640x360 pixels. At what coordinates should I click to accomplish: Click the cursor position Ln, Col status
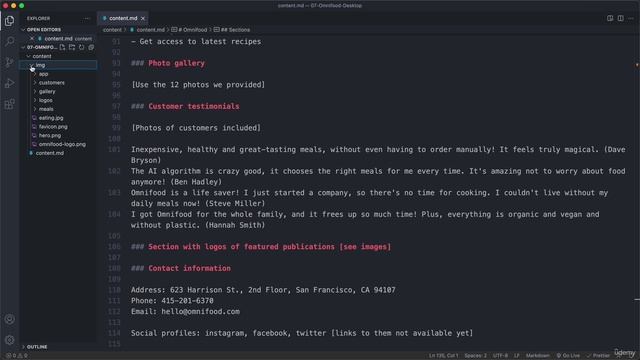coord(443,356)
